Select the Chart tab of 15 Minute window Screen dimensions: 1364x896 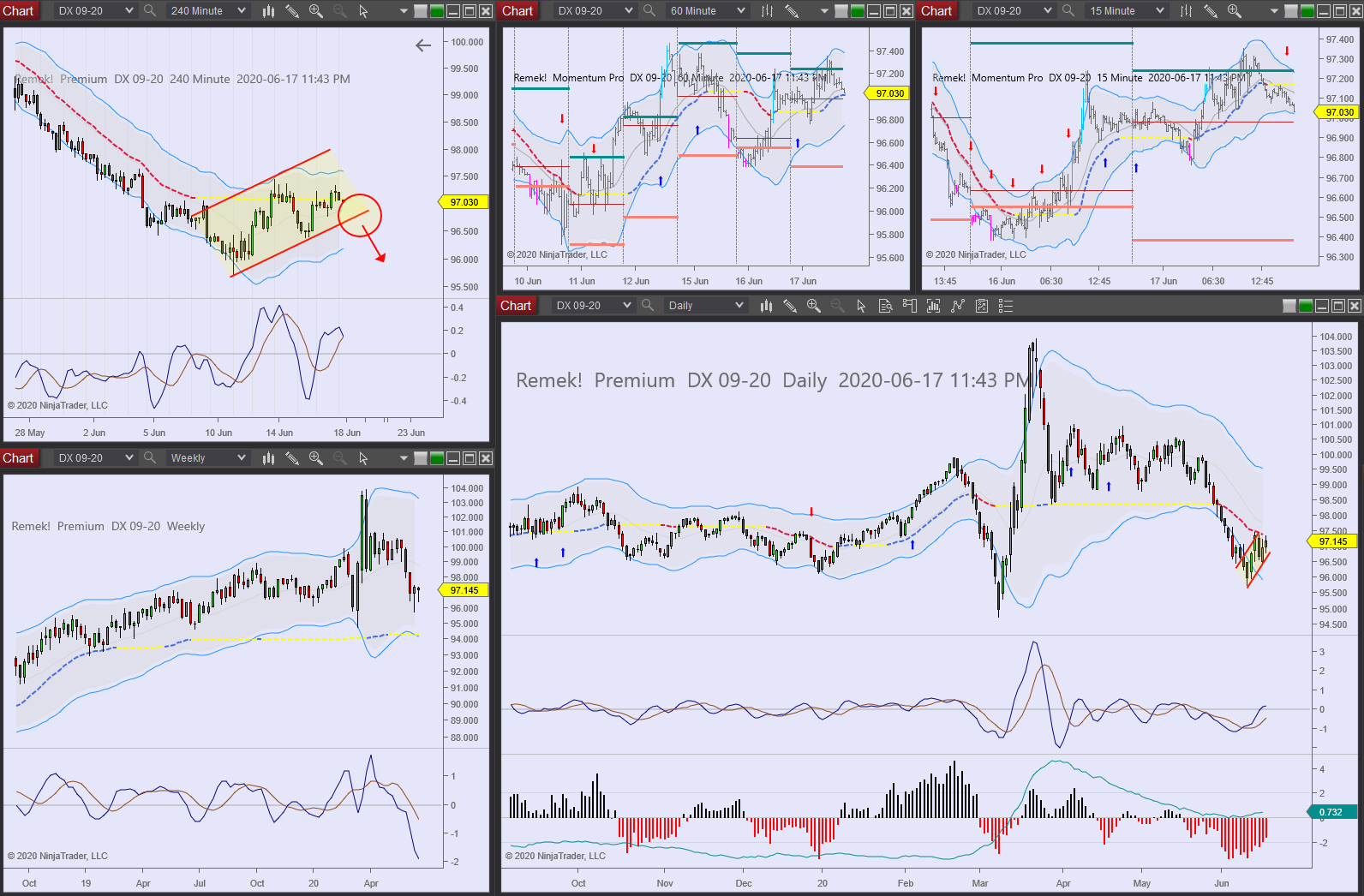point(937,11)
